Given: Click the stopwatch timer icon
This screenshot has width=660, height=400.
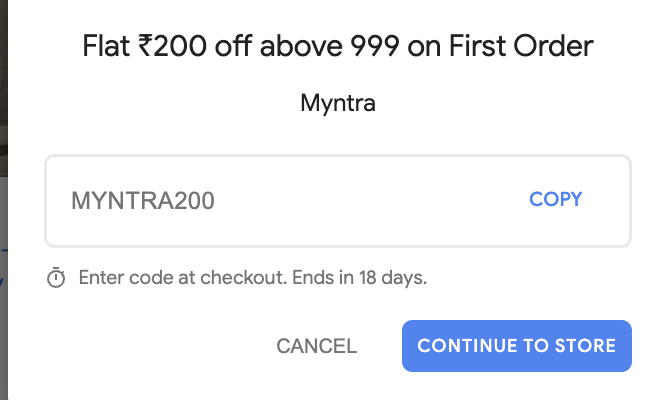Looking at the screenshot, I should pos(56,278).
